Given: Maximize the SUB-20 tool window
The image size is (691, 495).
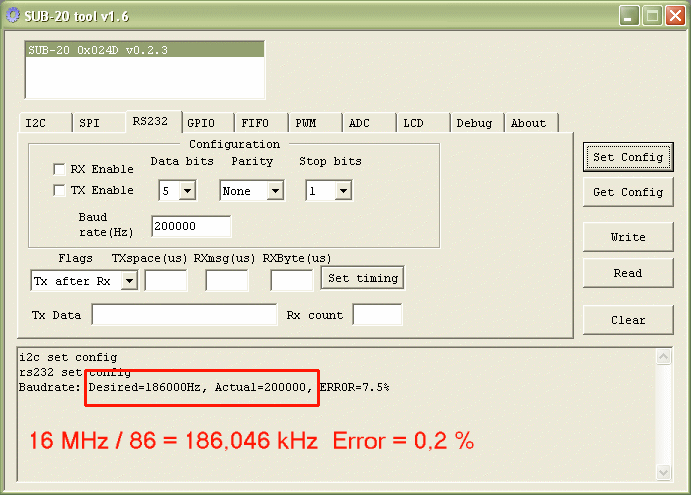Looking at the screenshot, I should [x=652, y=16].
